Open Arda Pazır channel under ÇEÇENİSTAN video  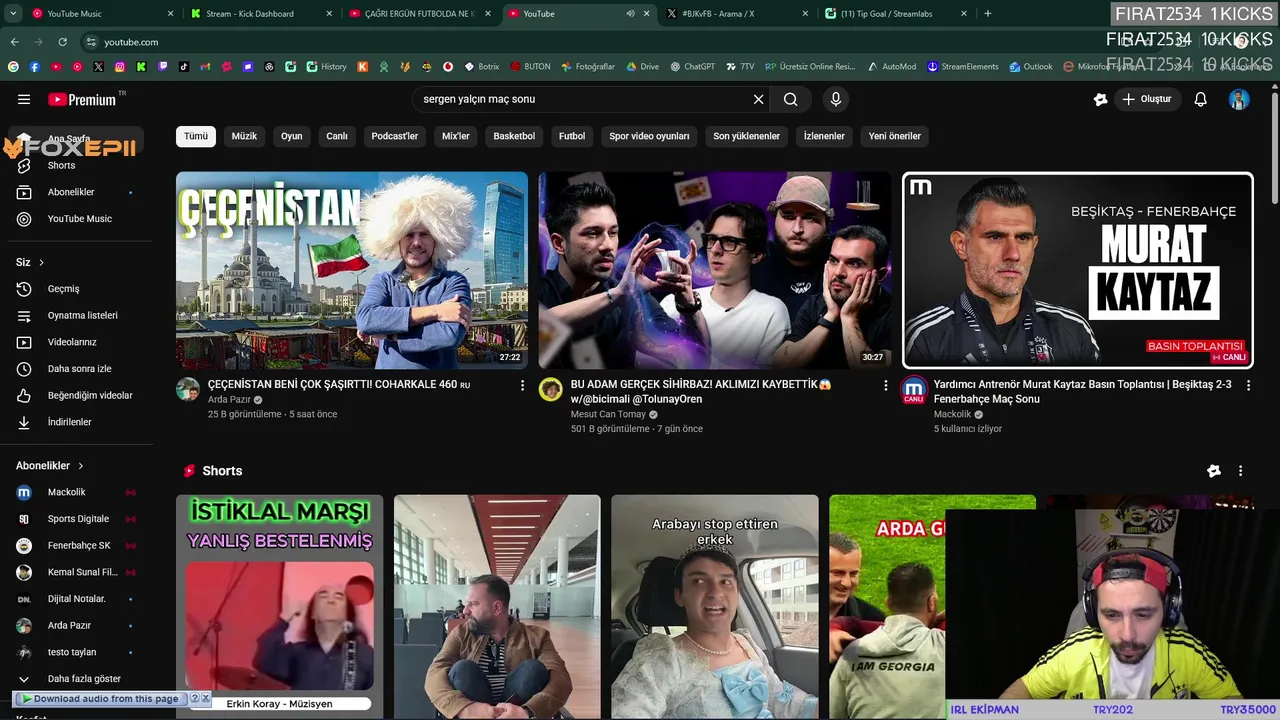point(229,399)
